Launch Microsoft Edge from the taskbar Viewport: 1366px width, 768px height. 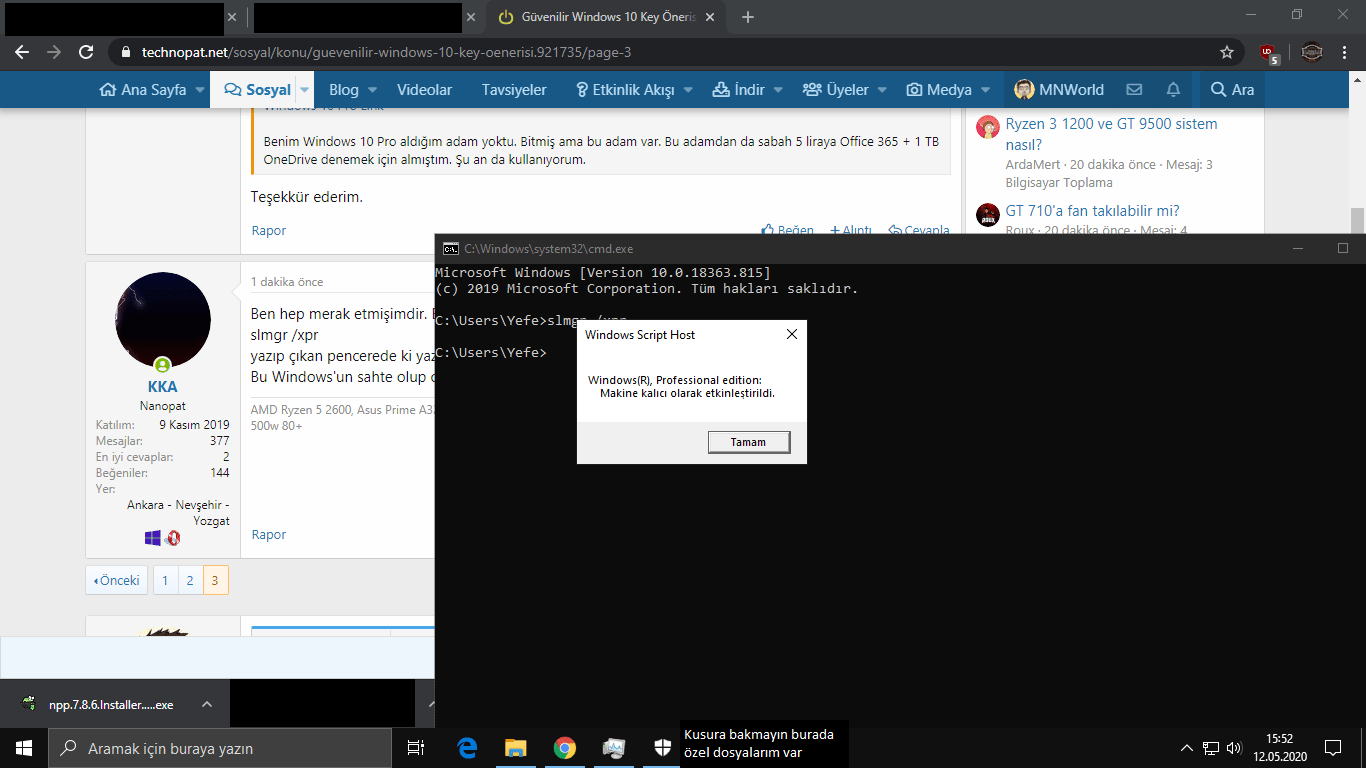tap(467, 747)
